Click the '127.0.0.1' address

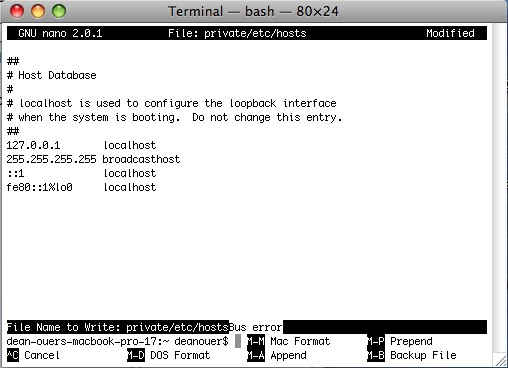(x=33, y=145)
